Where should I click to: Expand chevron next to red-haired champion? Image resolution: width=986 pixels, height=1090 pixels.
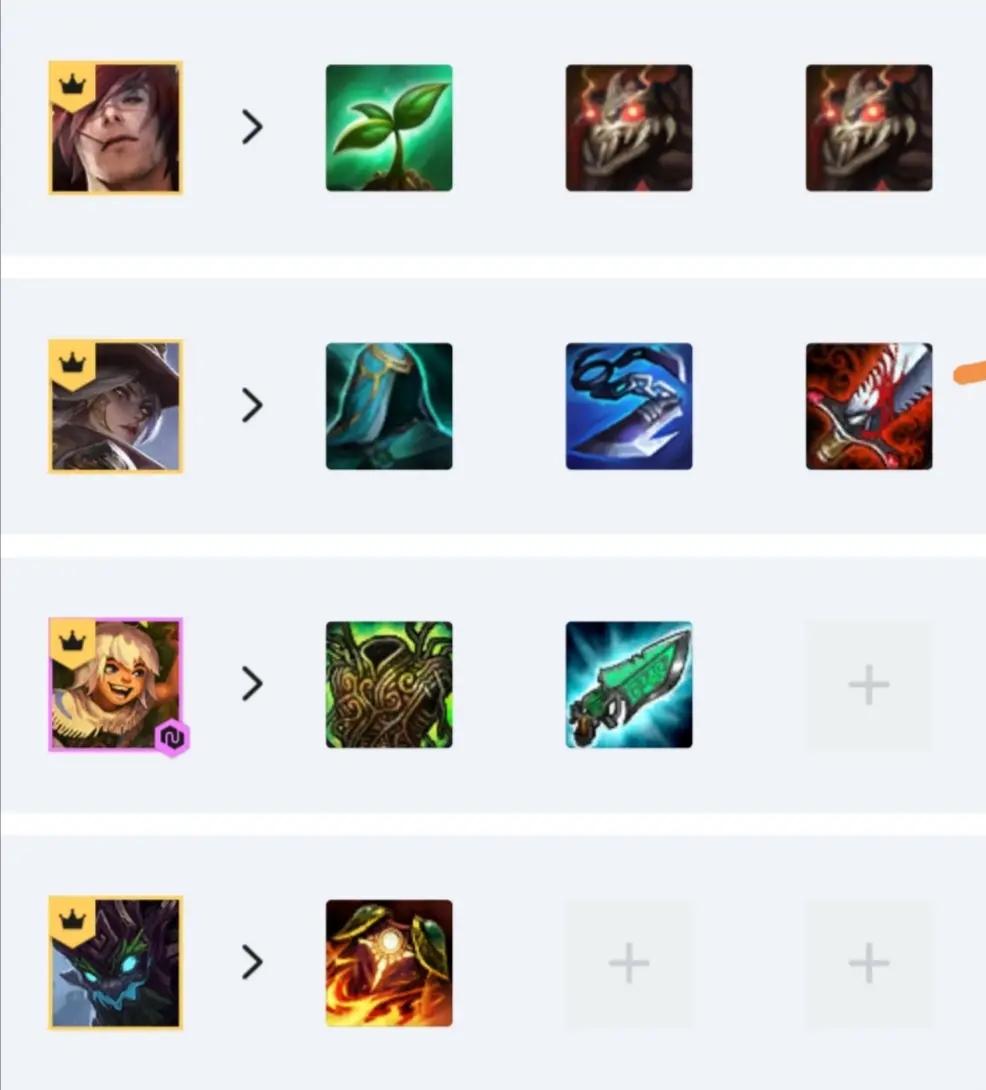pyautogui.click(x=252, y=127)
